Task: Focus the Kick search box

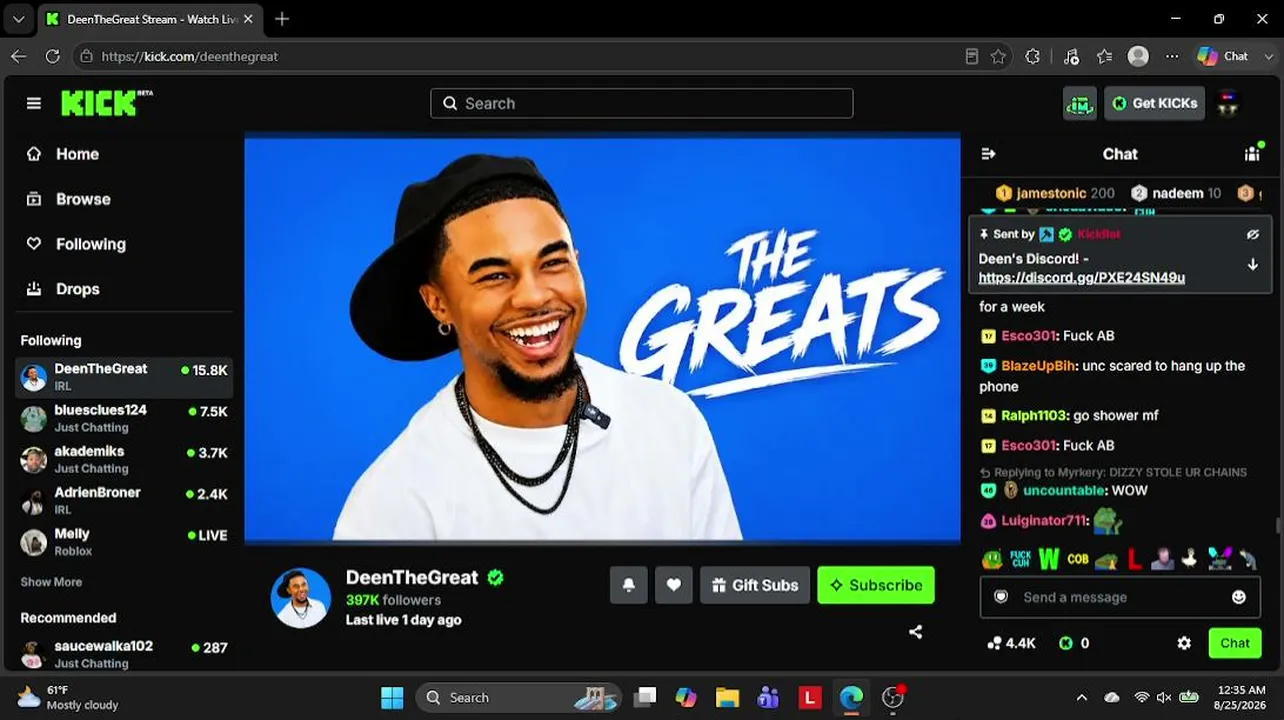Action: click(x=641, y=103)
